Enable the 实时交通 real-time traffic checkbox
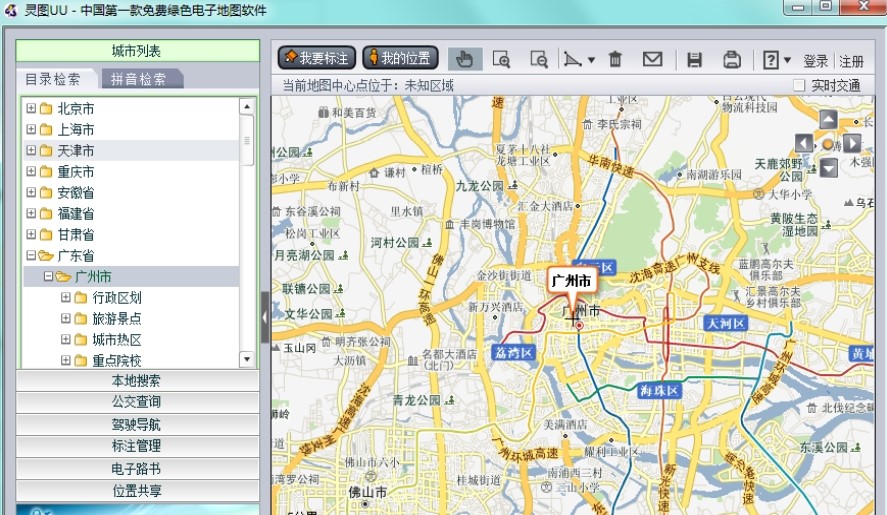 coord(799,86)
